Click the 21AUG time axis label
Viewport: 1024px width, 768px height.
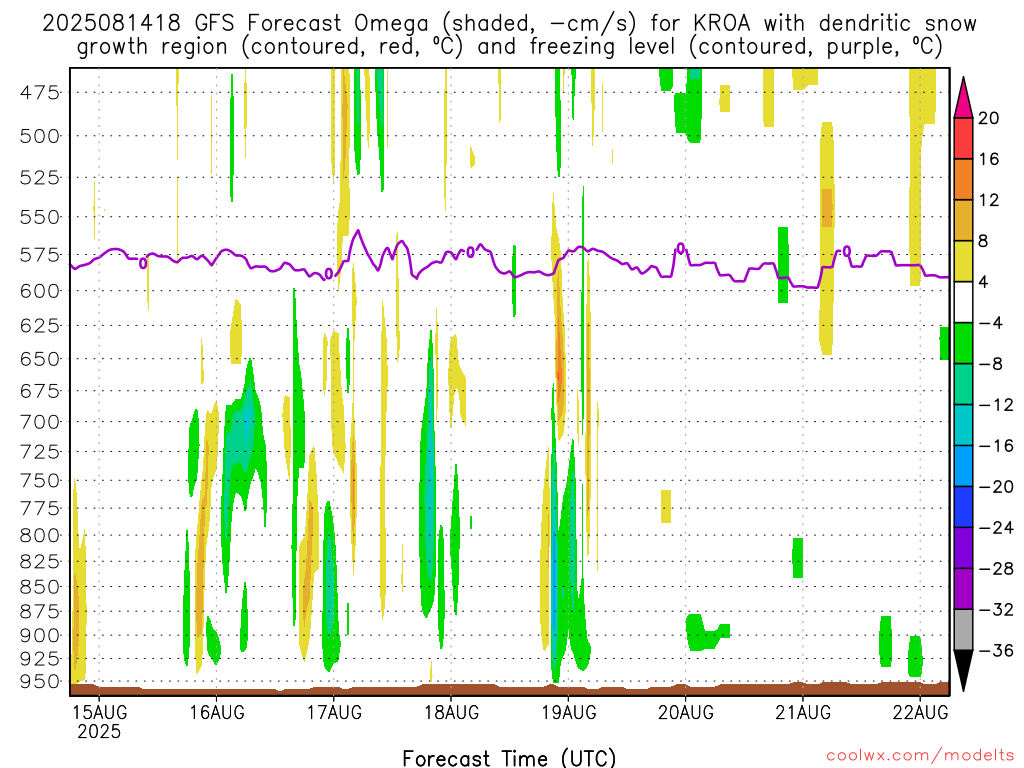(803, 712)
